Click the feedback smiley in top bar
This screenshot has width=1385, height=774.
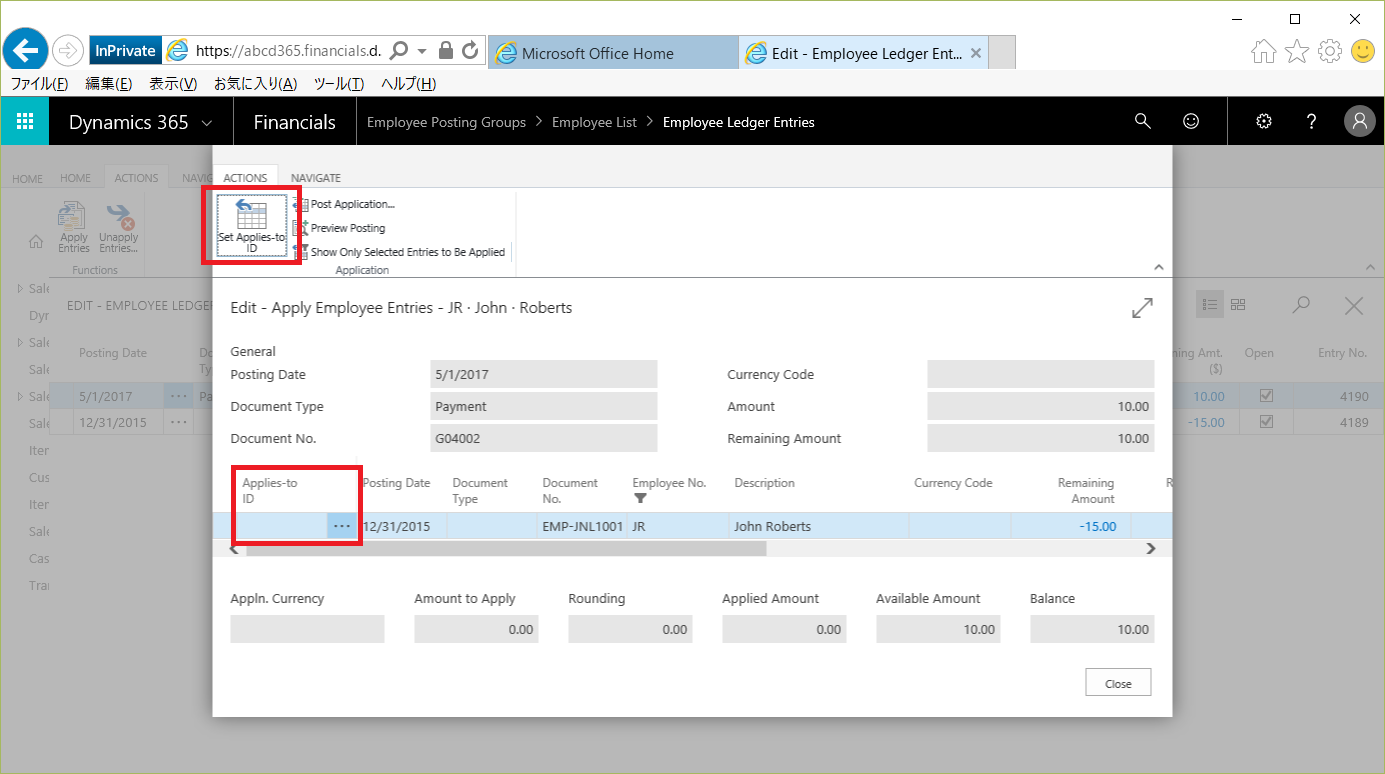(1191, 121)
